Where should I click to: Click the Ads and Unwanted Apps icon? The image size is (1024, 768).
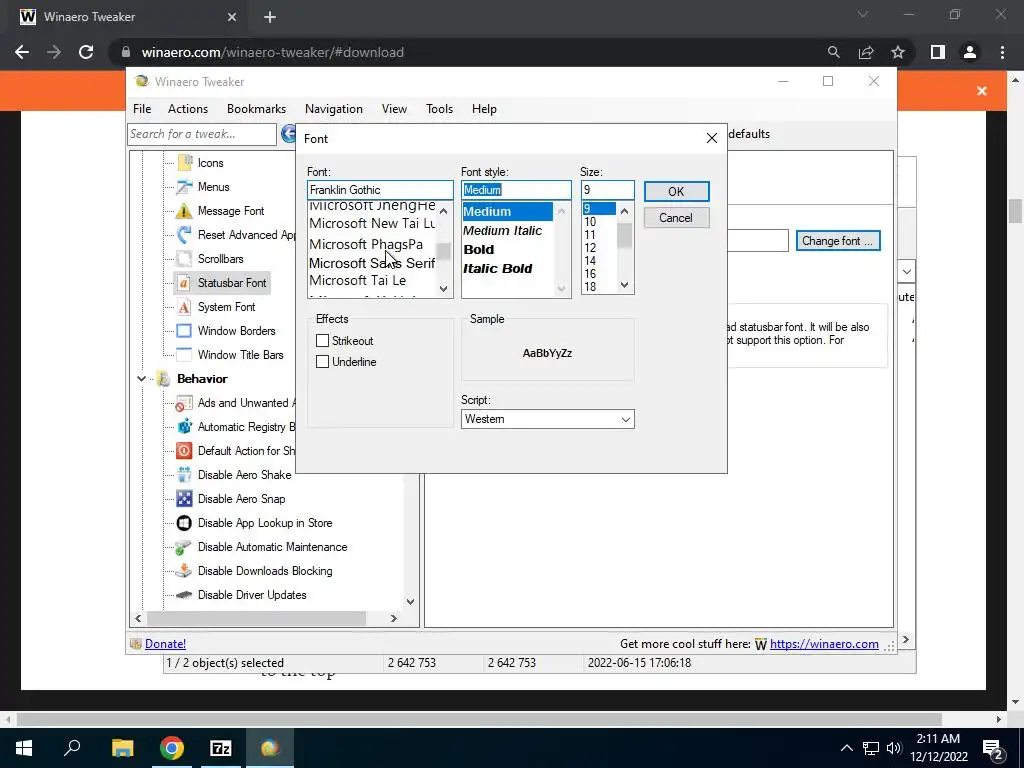[x=185, y=403]
